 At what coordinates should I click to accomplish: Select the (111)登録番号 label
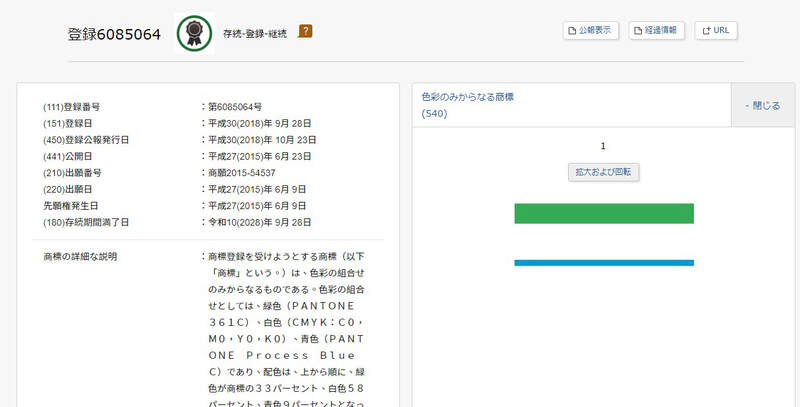coord(71,107)
